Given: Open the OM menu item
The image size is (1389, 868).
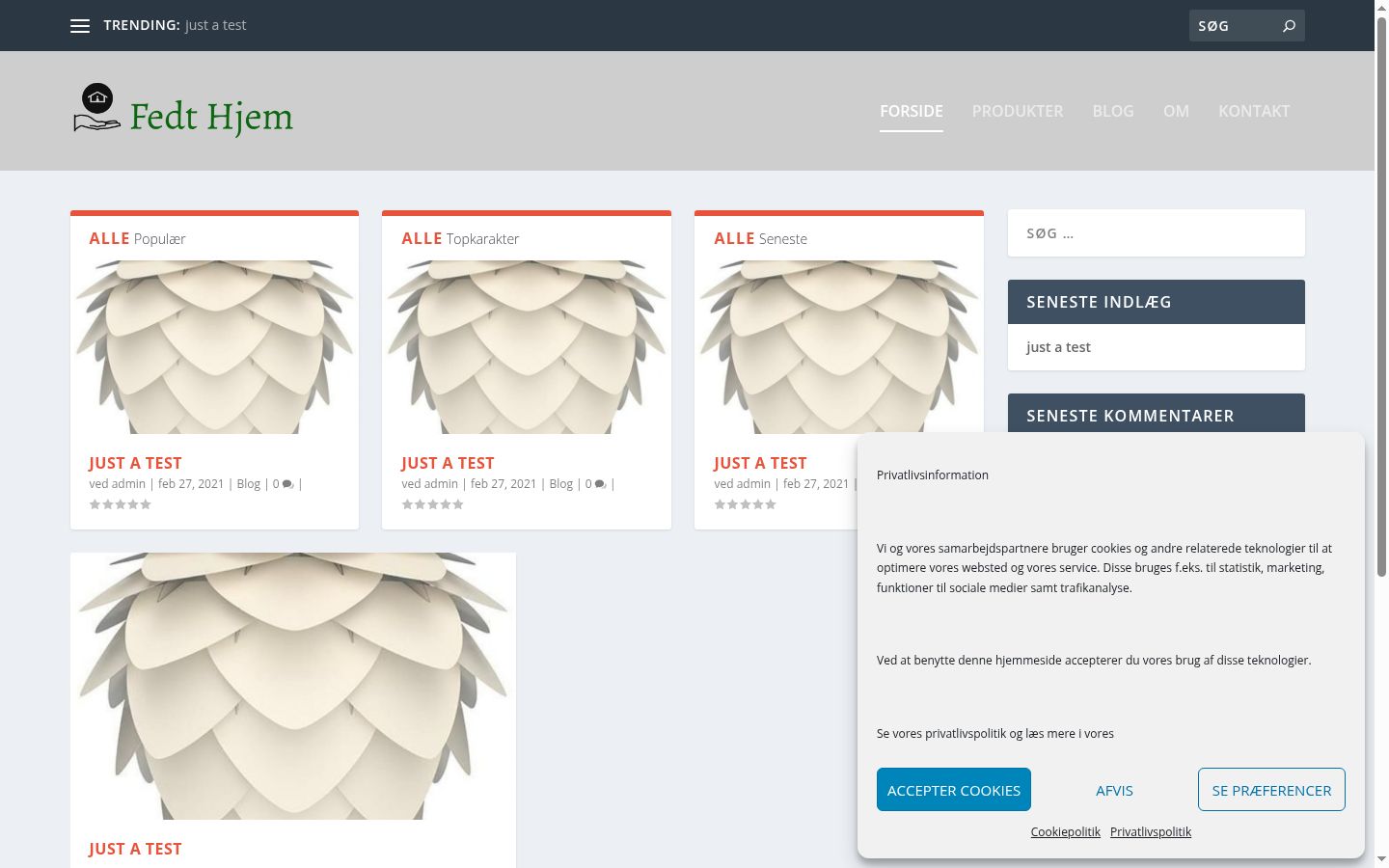Looking at the screenshot, I should [1176, 111].
